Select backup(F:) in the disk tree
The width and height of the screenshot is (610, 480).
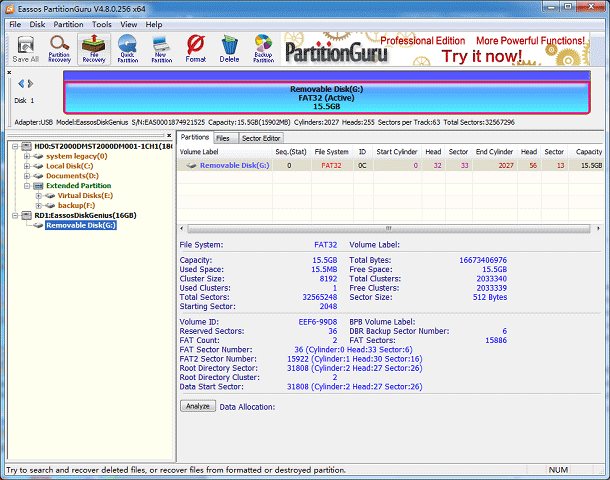(76, 205)
